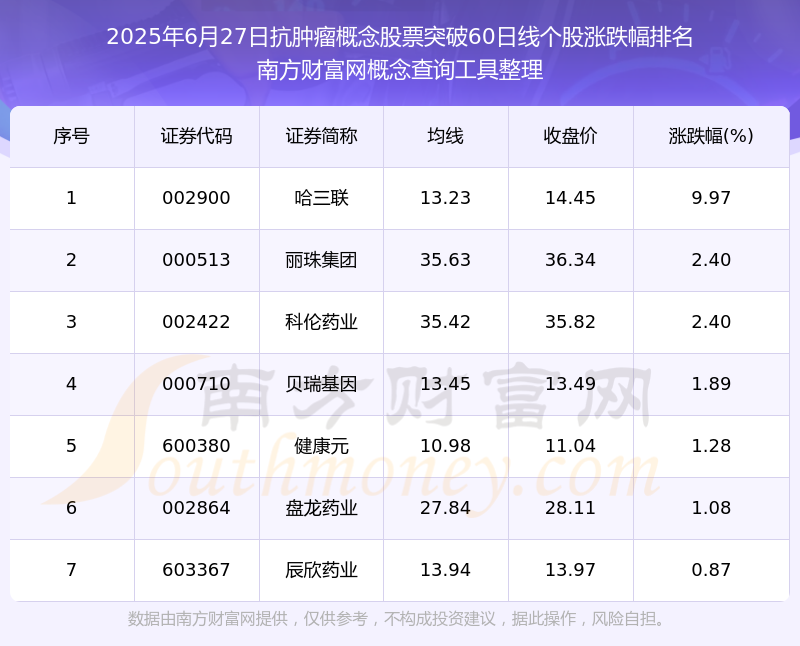Click moving average value 13.94

[445, 570]
